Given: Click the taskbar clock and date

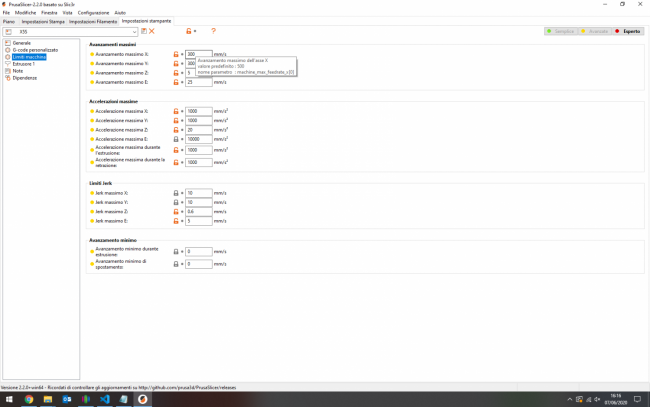Looking at the screenshot, I should pos(616,399).
